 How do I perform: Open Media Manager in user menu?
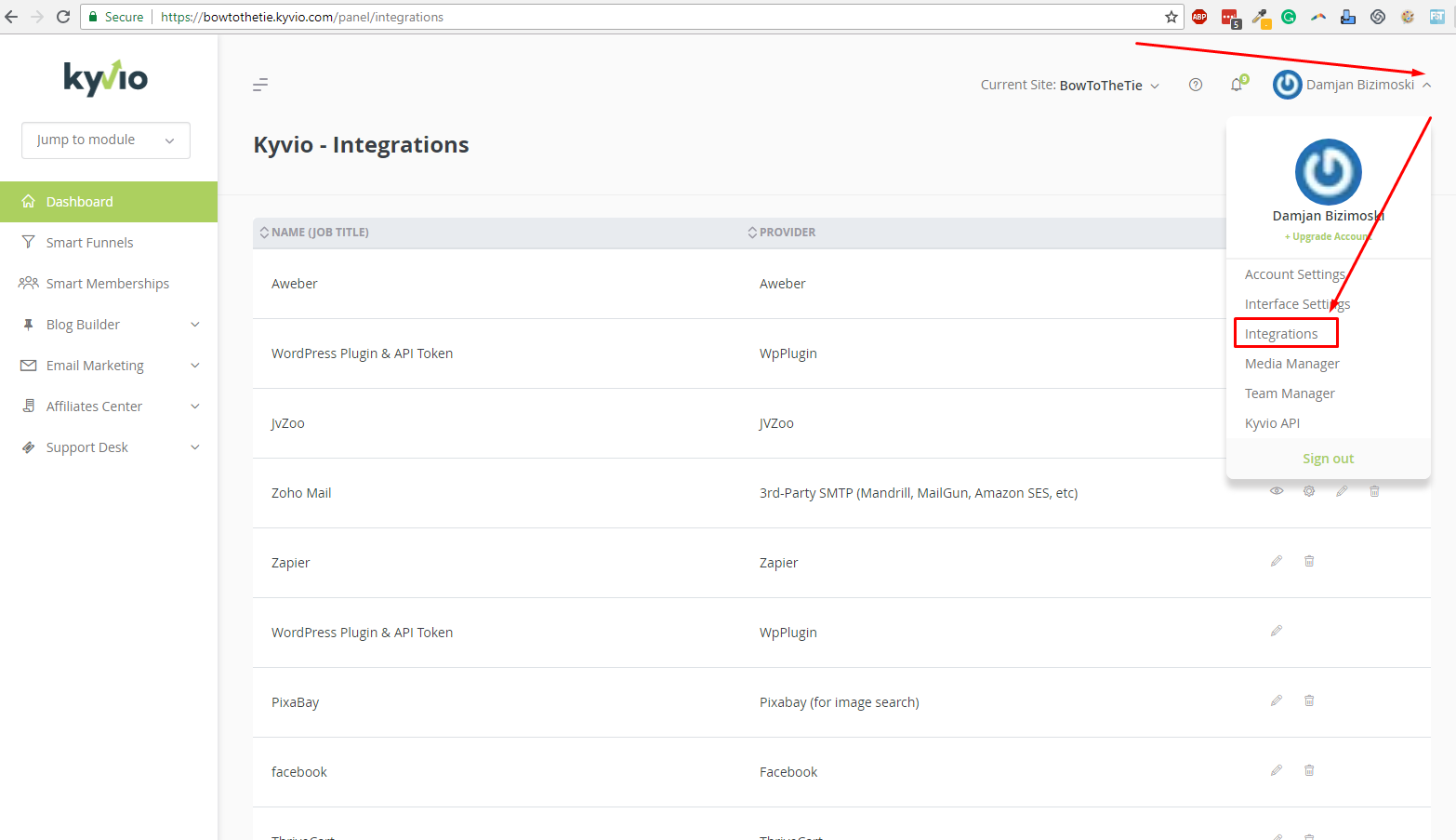tap(1292, 364)
